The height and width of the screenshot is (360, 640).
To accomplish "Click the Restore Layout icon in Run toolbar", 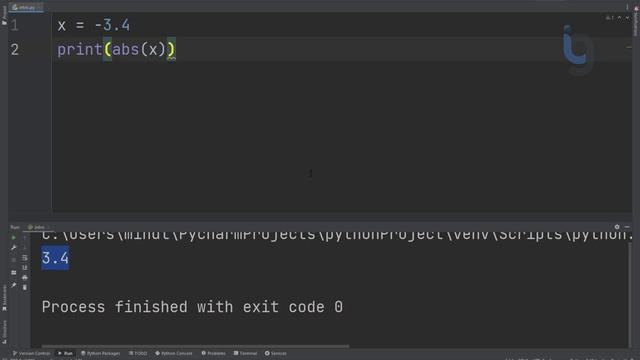I will pyautogui.click(x=13, y=272).
